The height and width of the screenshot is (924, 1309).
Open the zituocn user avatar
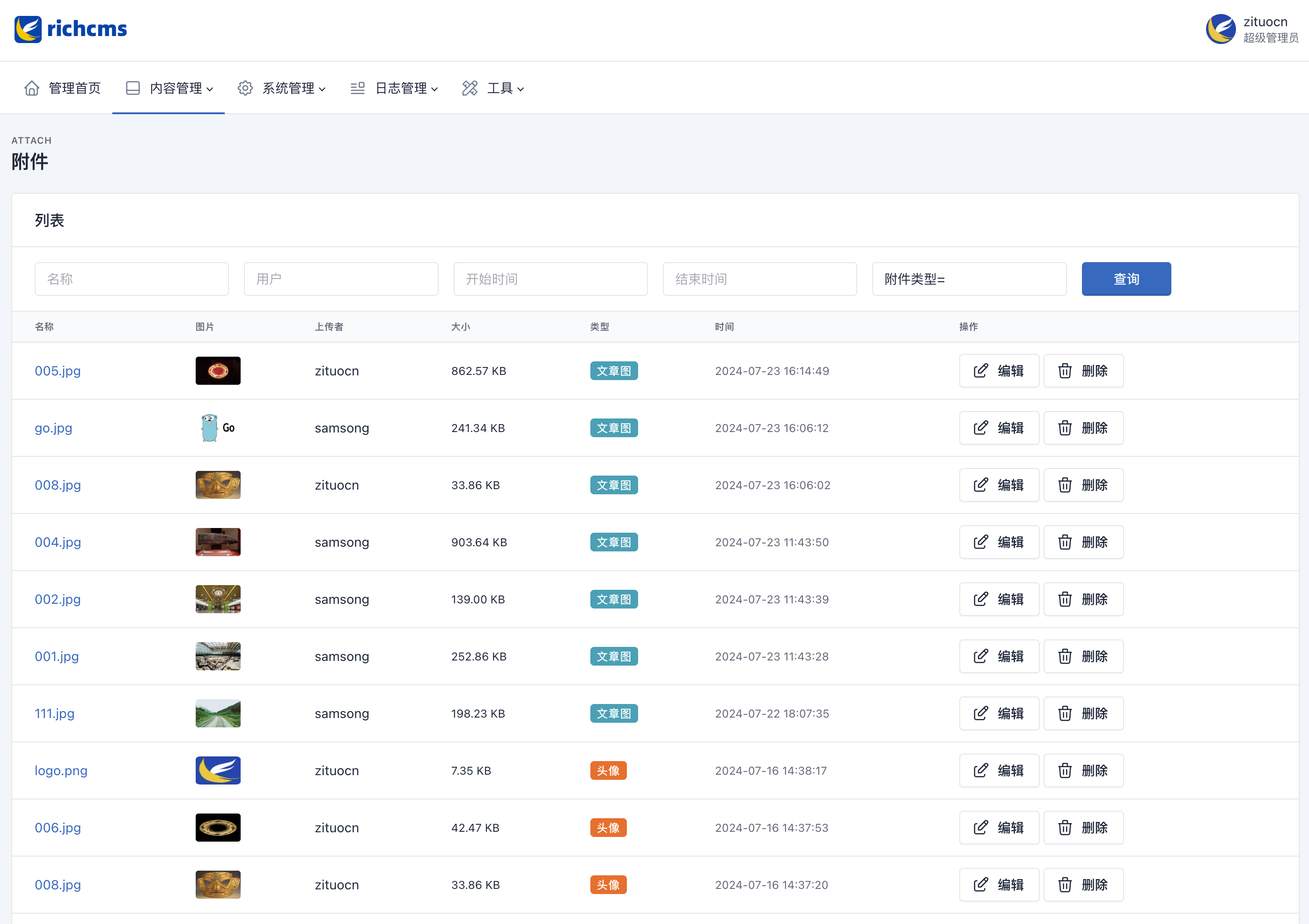pos(1220,29)
